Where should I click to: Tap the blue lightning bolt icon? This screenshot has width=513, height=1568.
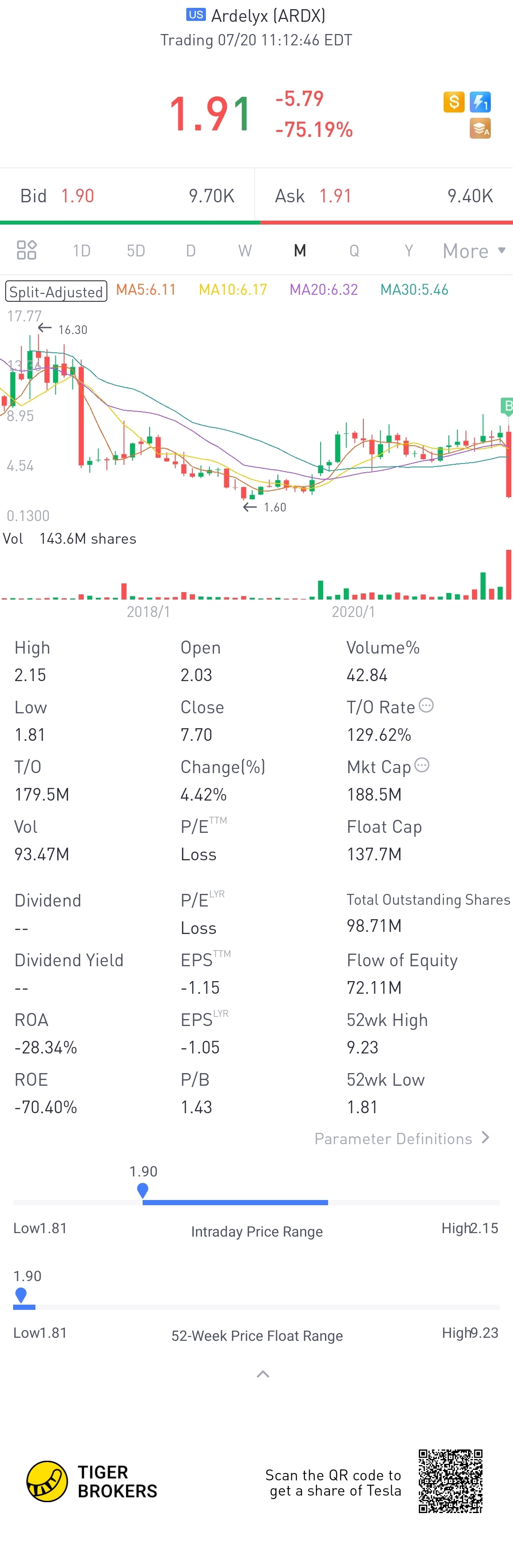click(480, 102)
